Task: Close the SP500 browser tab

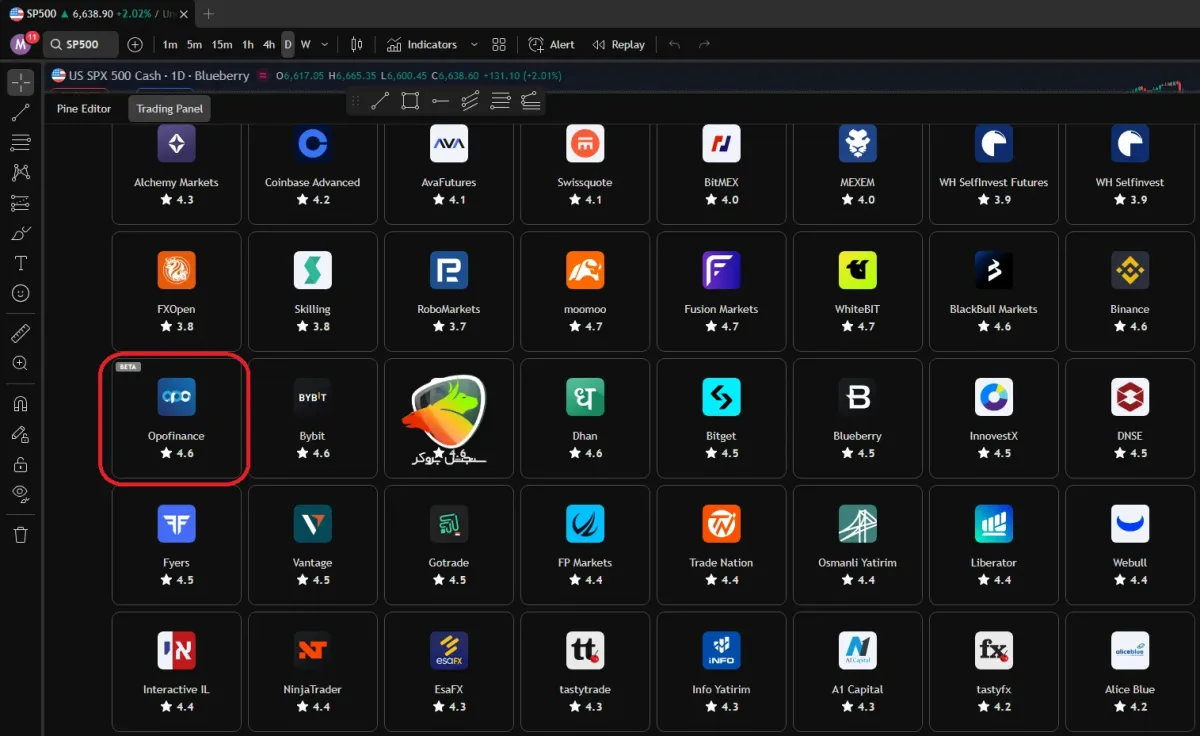Action: pyautogui.click(x=184, y=14)
